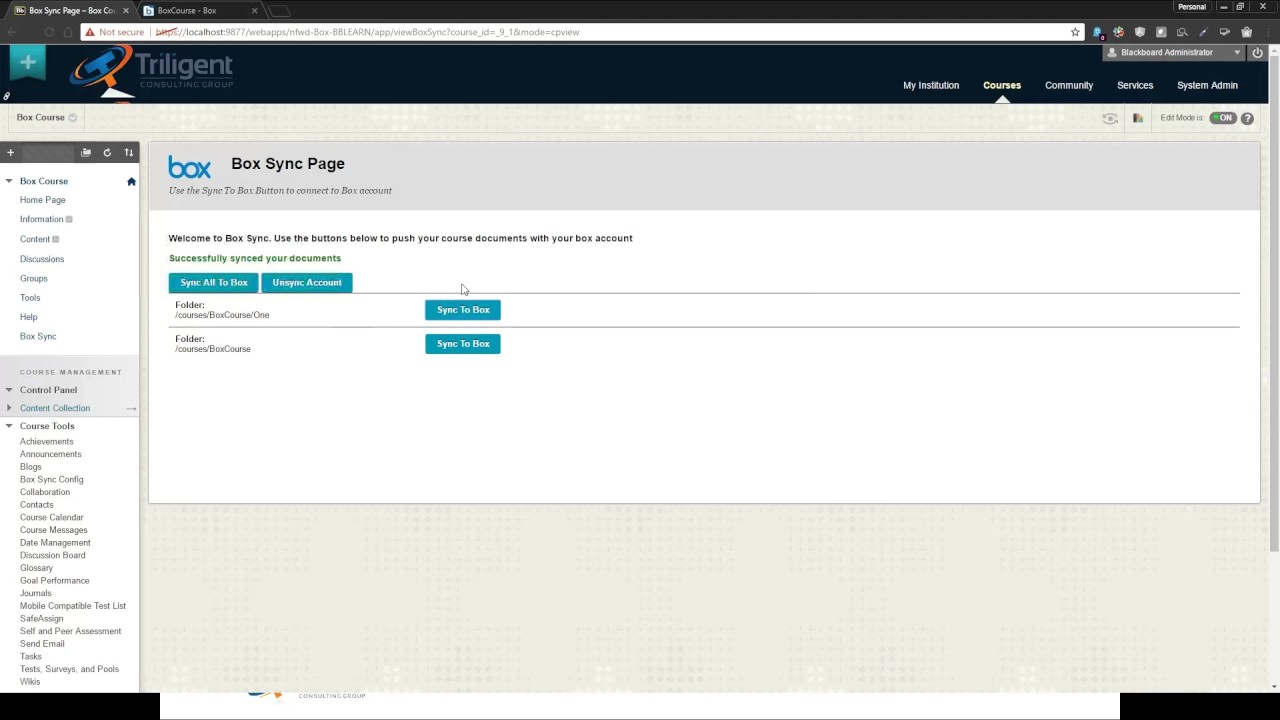
Task: Go to the Services tab
Action: coord(1135,85)
